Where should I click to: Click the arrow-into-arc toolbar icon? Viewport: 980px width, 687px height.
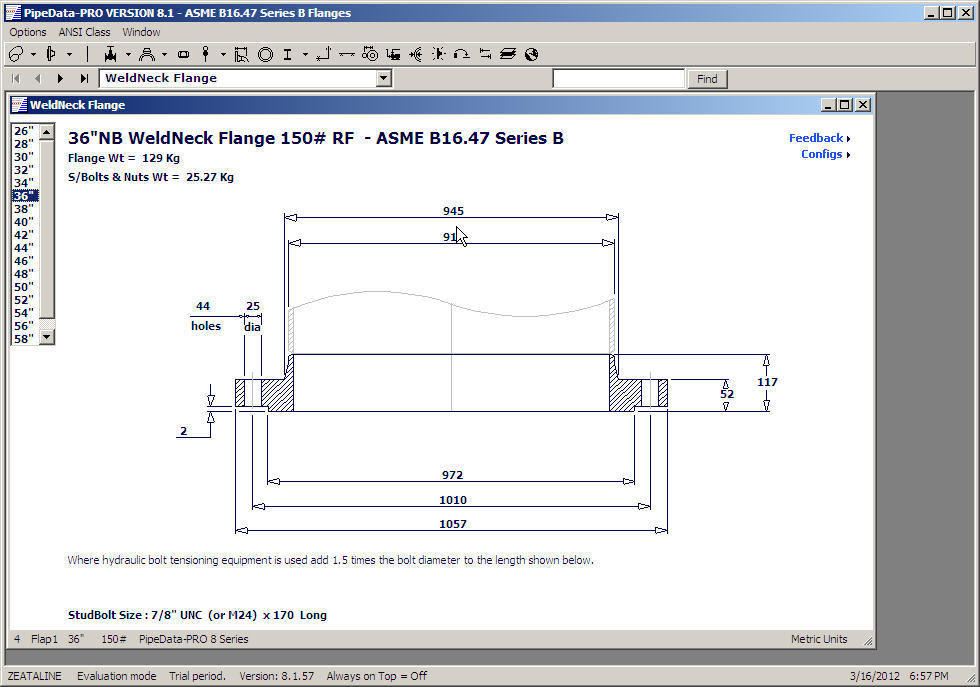point(416,54)
